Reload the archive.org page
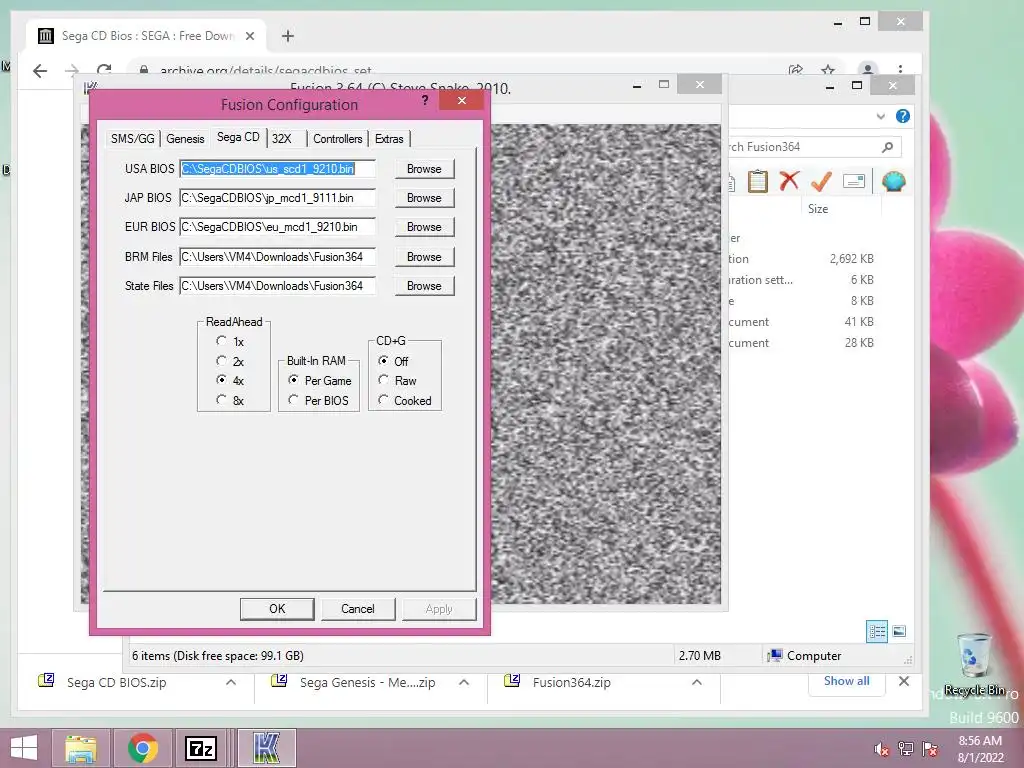Viewport: 1024px width, 768px height. 104,69
